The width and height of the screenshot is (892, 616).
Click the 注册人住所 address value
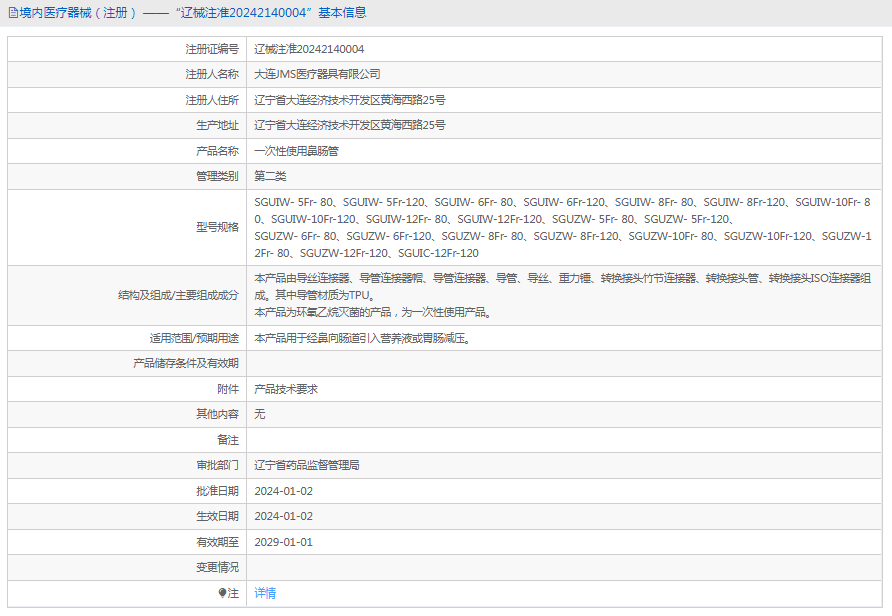click(350, 100)
